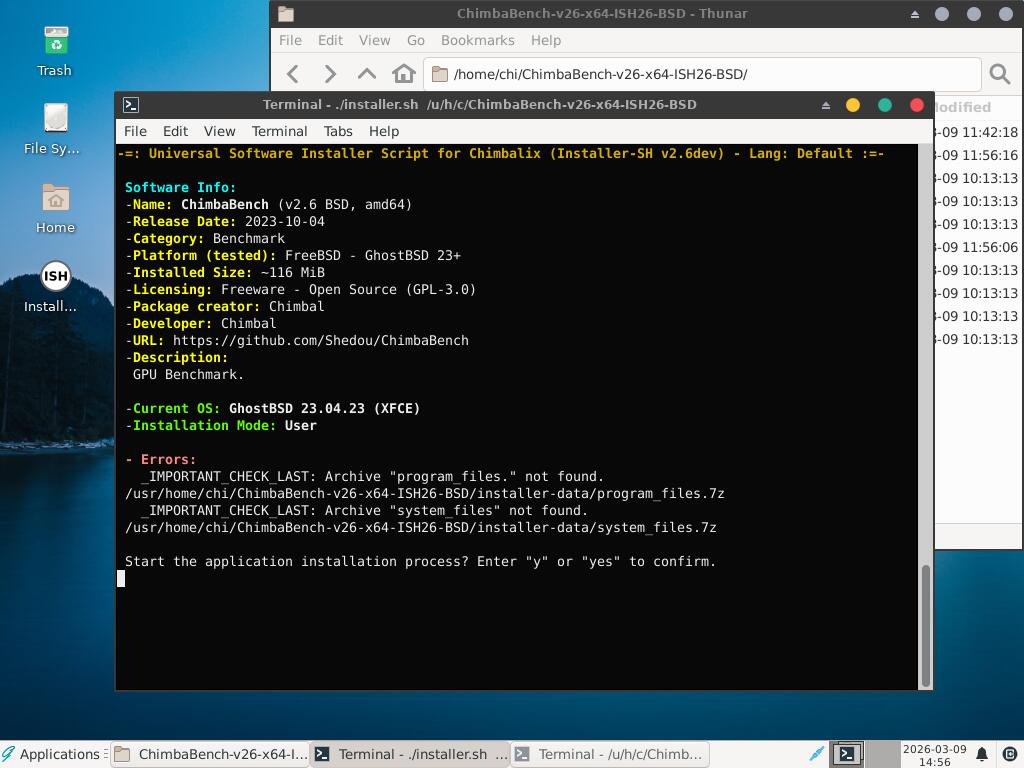Viewport: 1024px width, 768px height.
Task: Click the Modified column header in Thunar
Action: tap(964, 107)
